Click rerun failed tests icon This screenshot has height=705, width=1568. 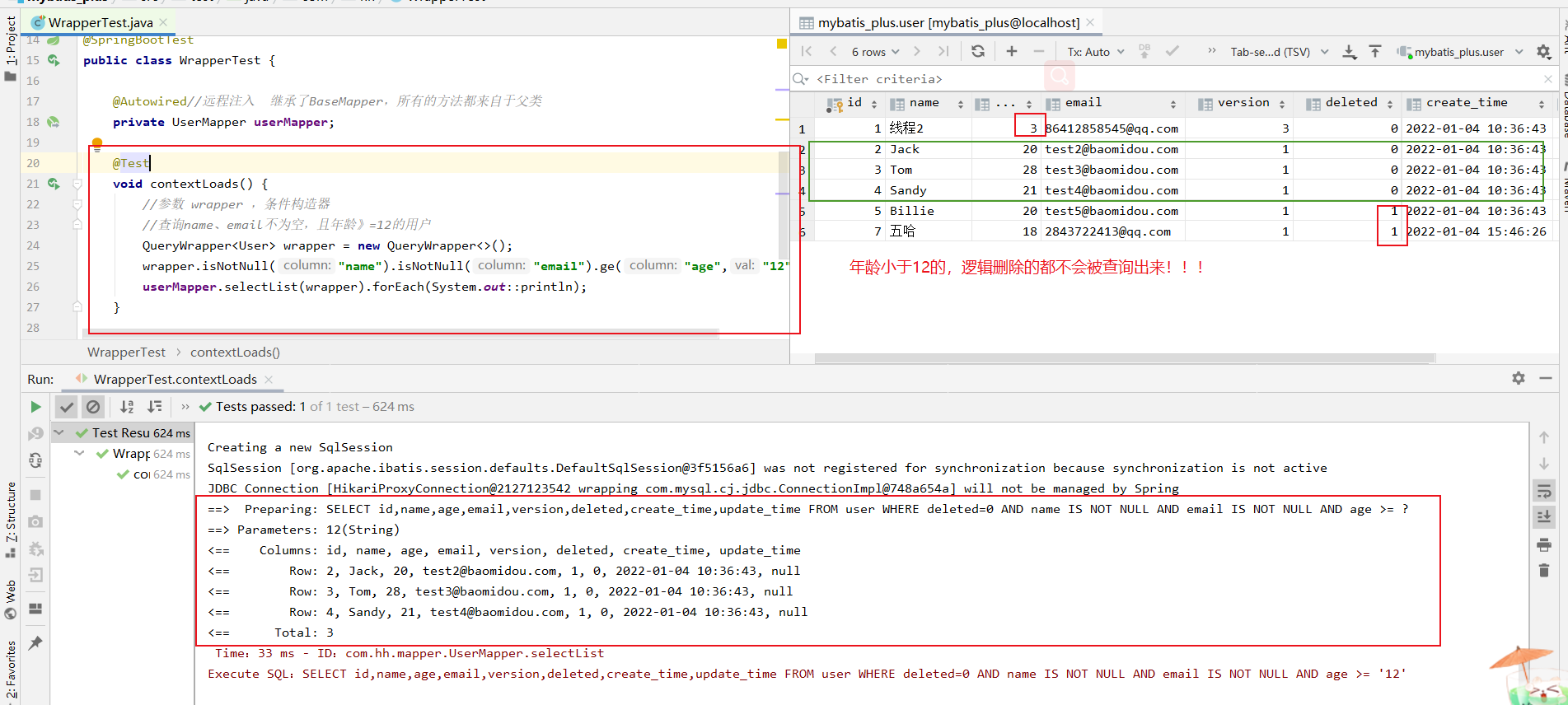(35, 433)
